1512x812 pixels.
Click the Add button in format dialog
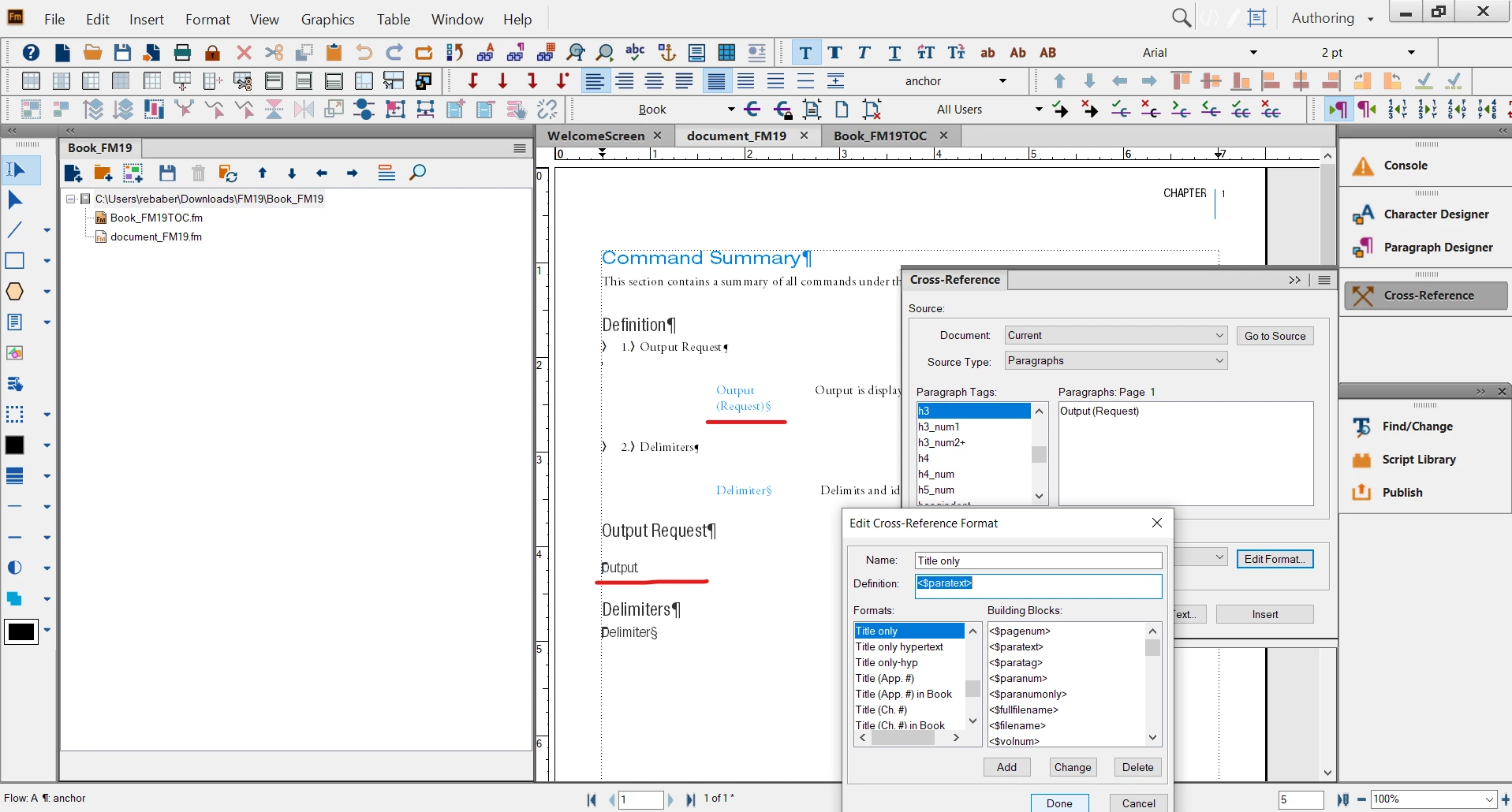1006,768
